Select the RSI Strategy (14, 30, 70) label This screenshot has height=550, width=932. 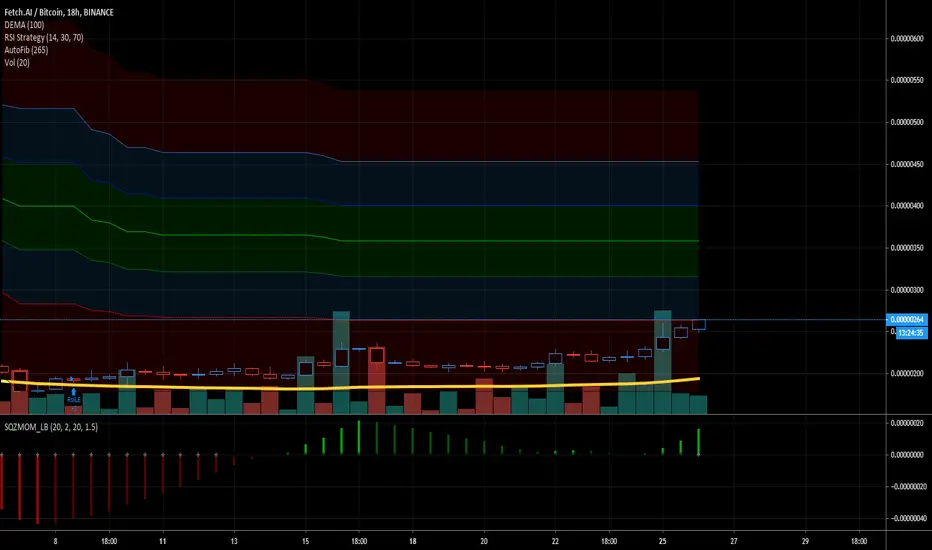tap(44, 37)
